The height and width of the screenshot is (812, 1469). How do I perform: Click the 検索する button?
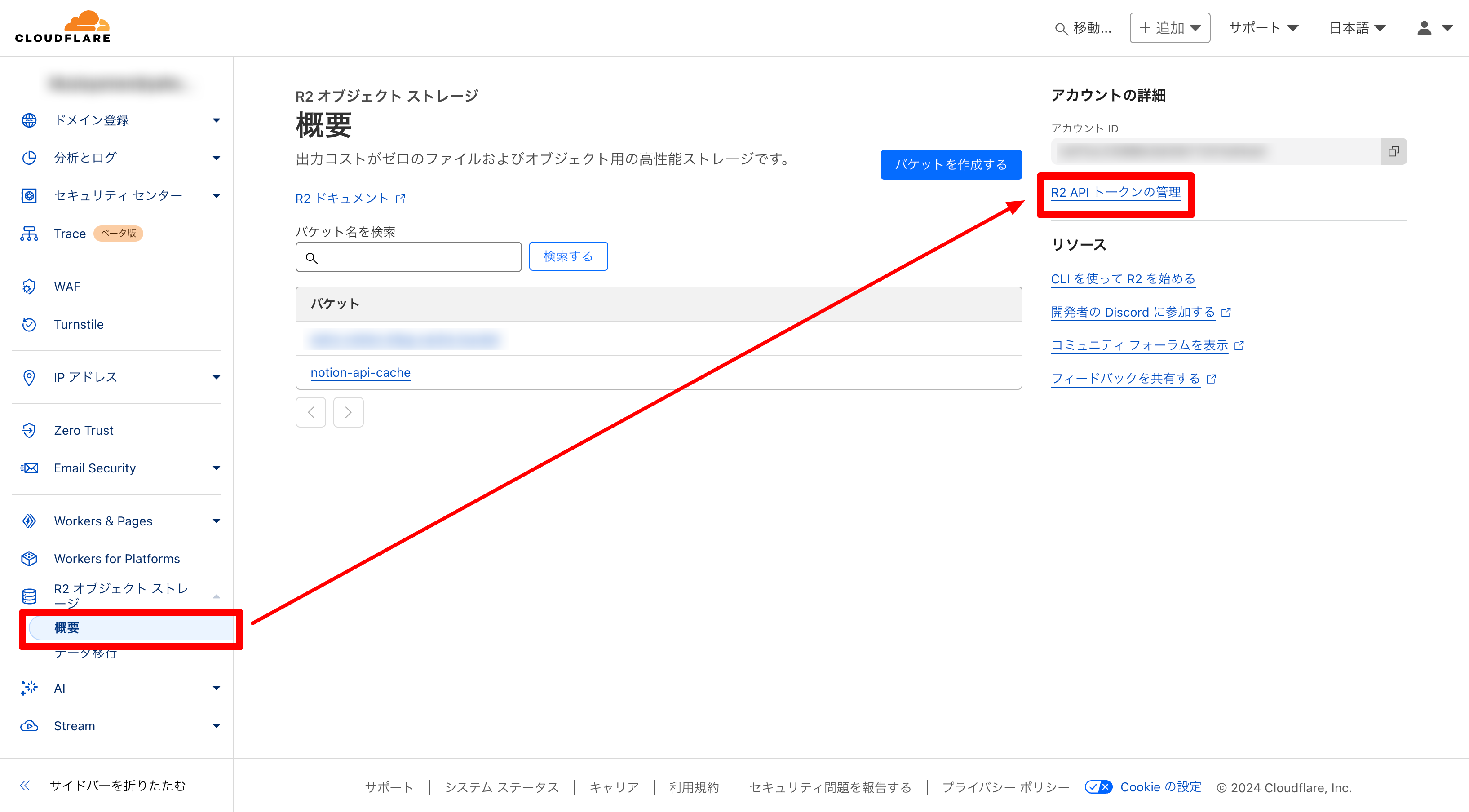point(568,256)
